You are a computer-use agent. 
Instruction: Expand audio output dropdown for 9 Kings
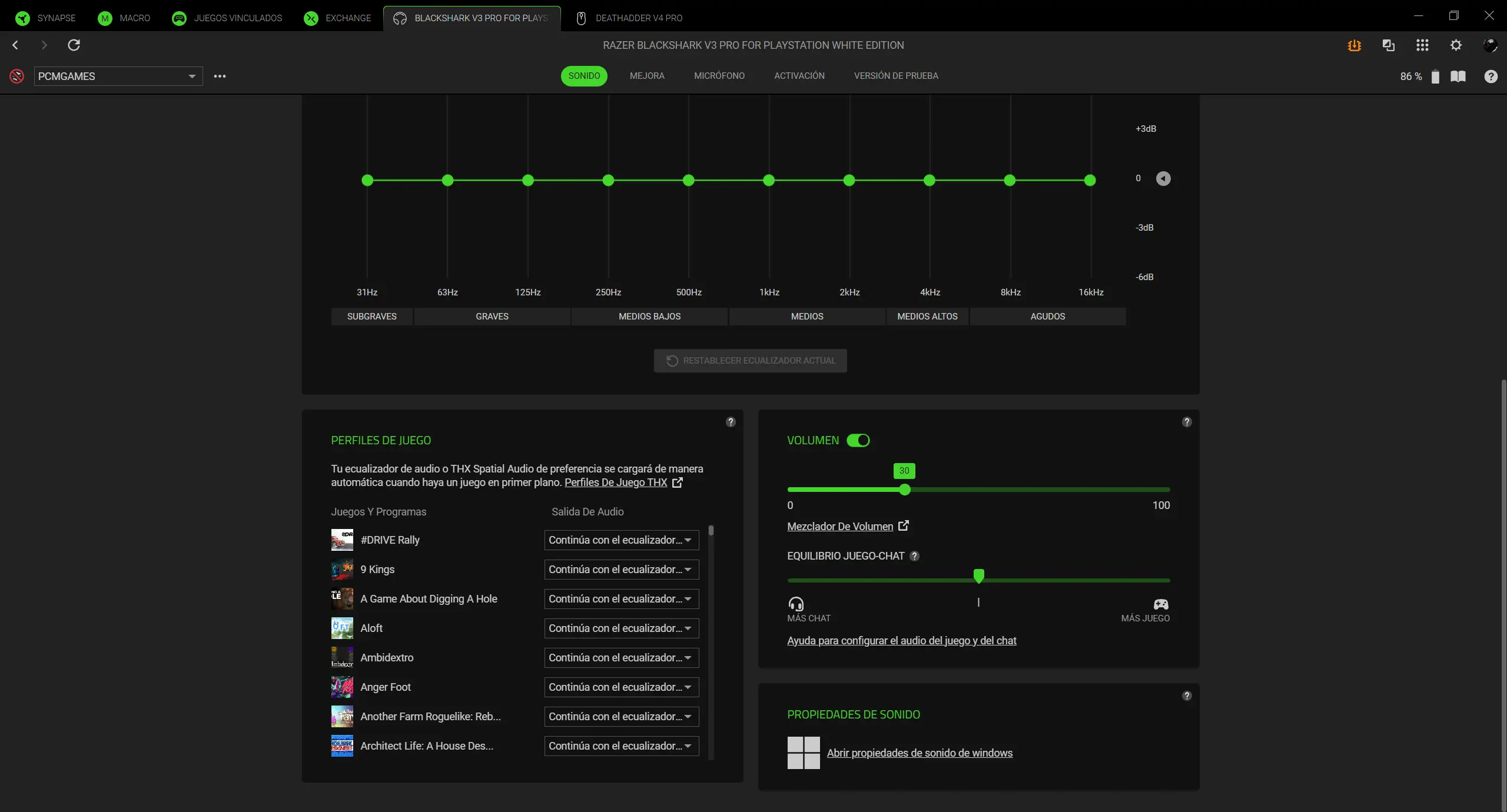[622, 570]
